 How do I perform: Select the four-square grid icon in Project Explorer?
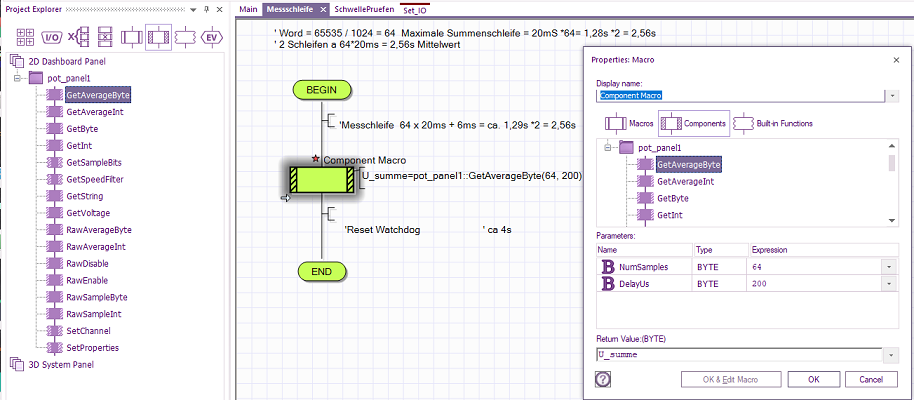click(x=25, y=39)
